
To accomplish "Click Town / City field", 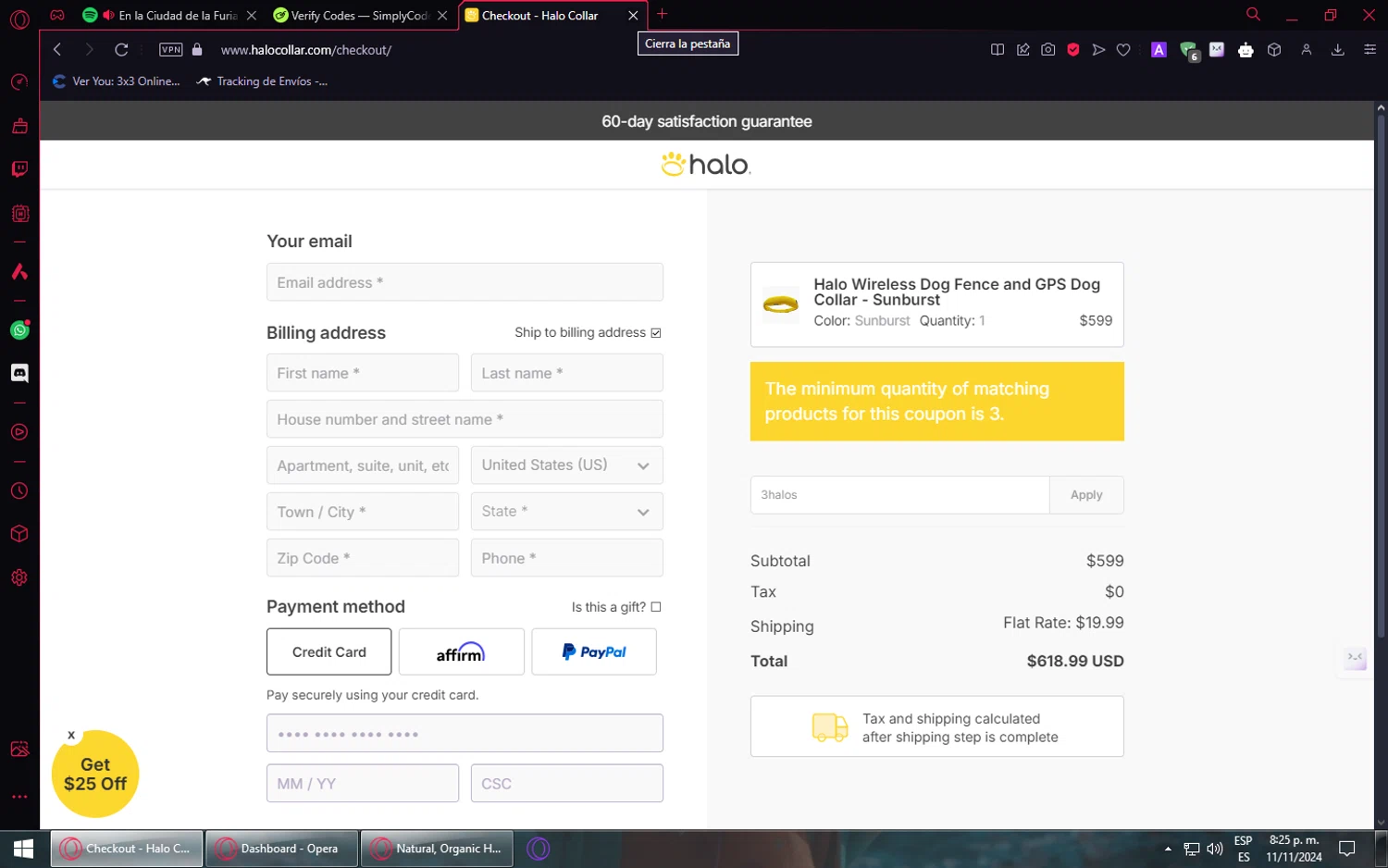I will [363, 512].
